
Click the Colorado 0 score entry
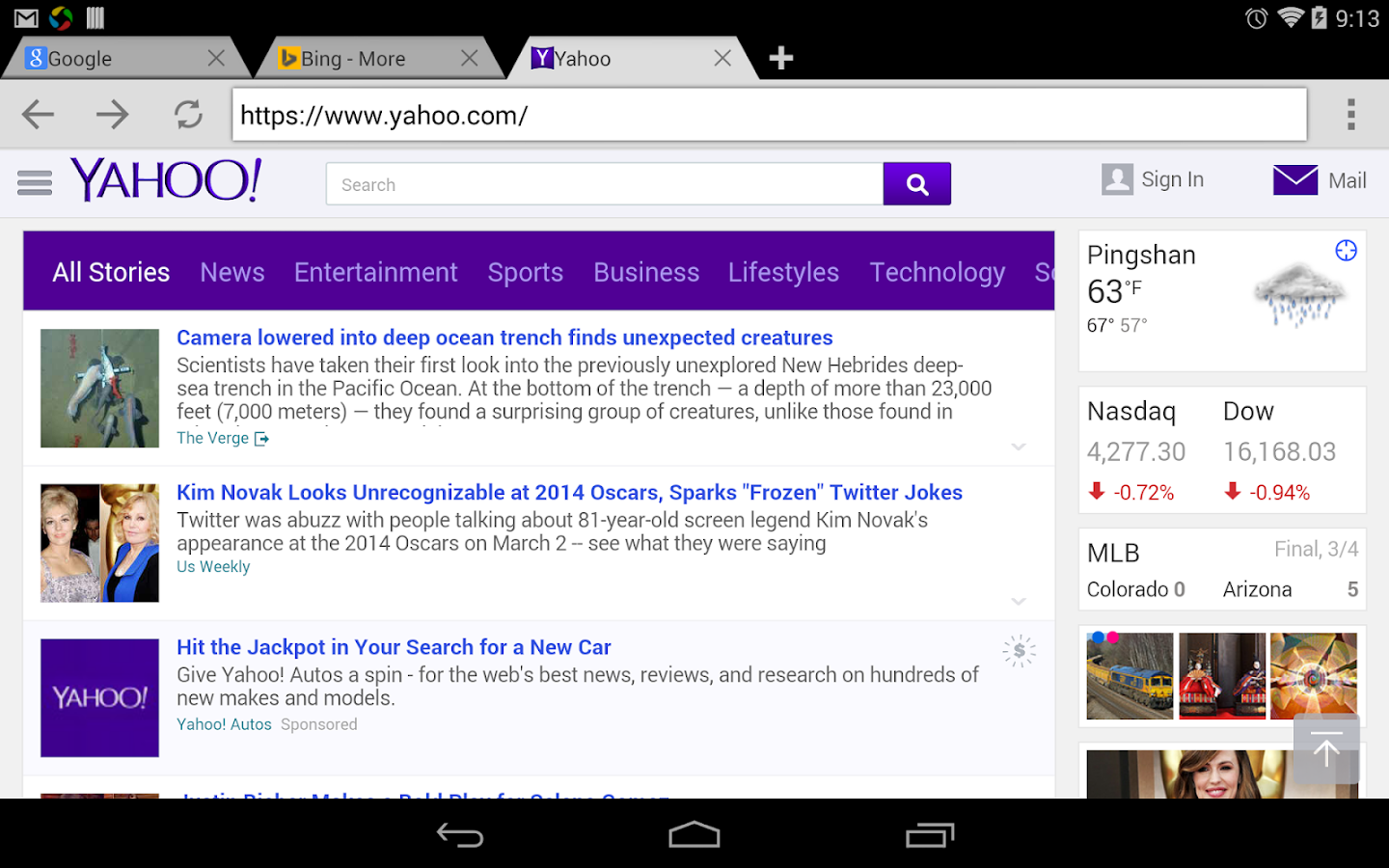tap(1135, 589)
